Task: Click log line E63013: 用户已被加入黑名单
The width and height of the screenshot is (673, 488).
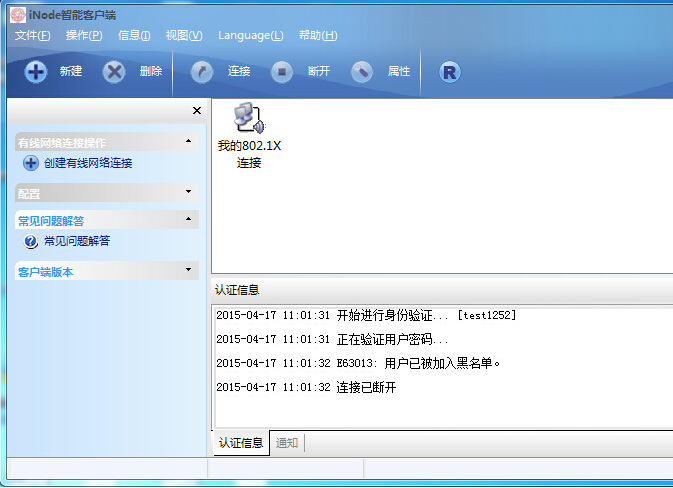Action: click(358, 364)
